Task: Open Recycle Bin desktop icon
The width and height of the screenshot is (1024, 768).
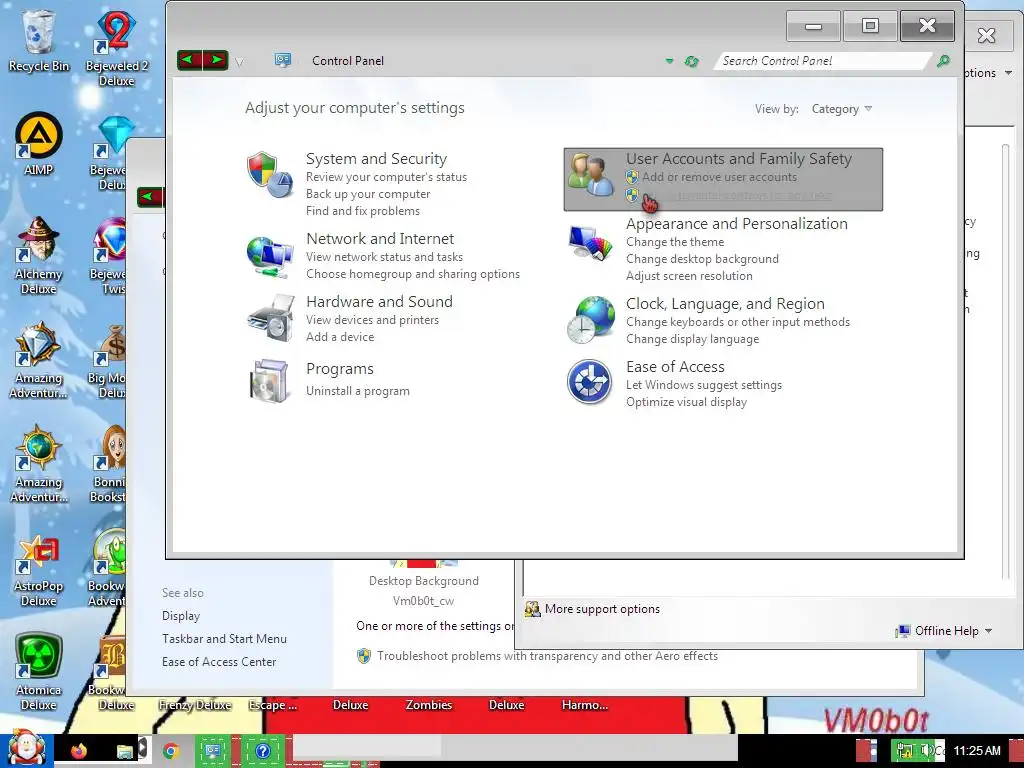Action: [39, 40]
